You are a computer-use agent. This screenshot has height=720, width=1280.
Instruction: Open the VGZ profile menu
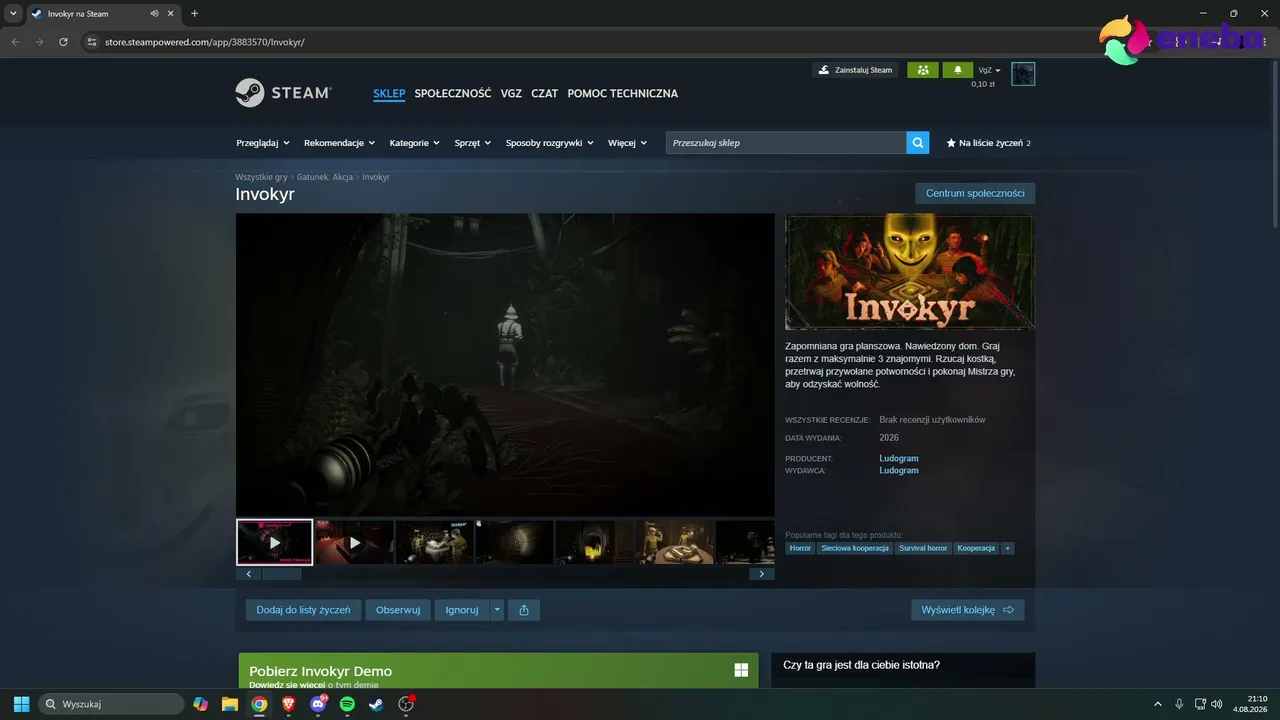pos(511,93)
